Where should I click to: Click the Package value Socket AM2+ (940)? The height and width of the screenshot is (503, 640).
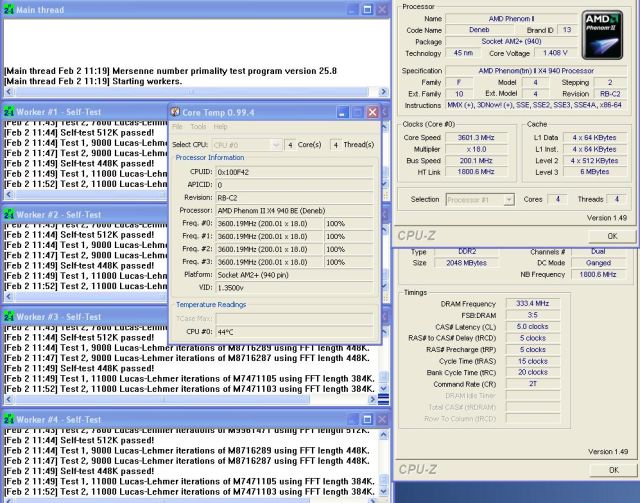point(511,41)
